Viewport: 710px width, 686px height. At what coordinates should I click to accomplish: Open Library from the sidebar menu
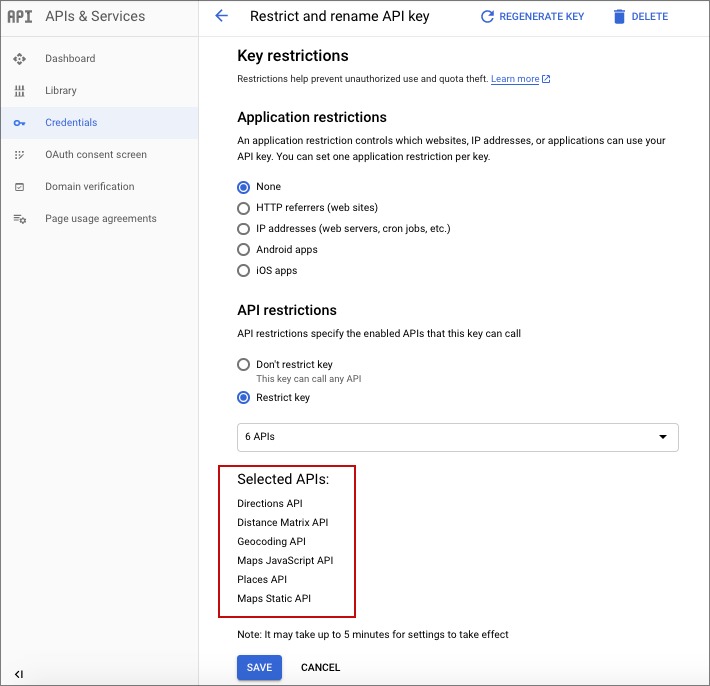(61, 91)
